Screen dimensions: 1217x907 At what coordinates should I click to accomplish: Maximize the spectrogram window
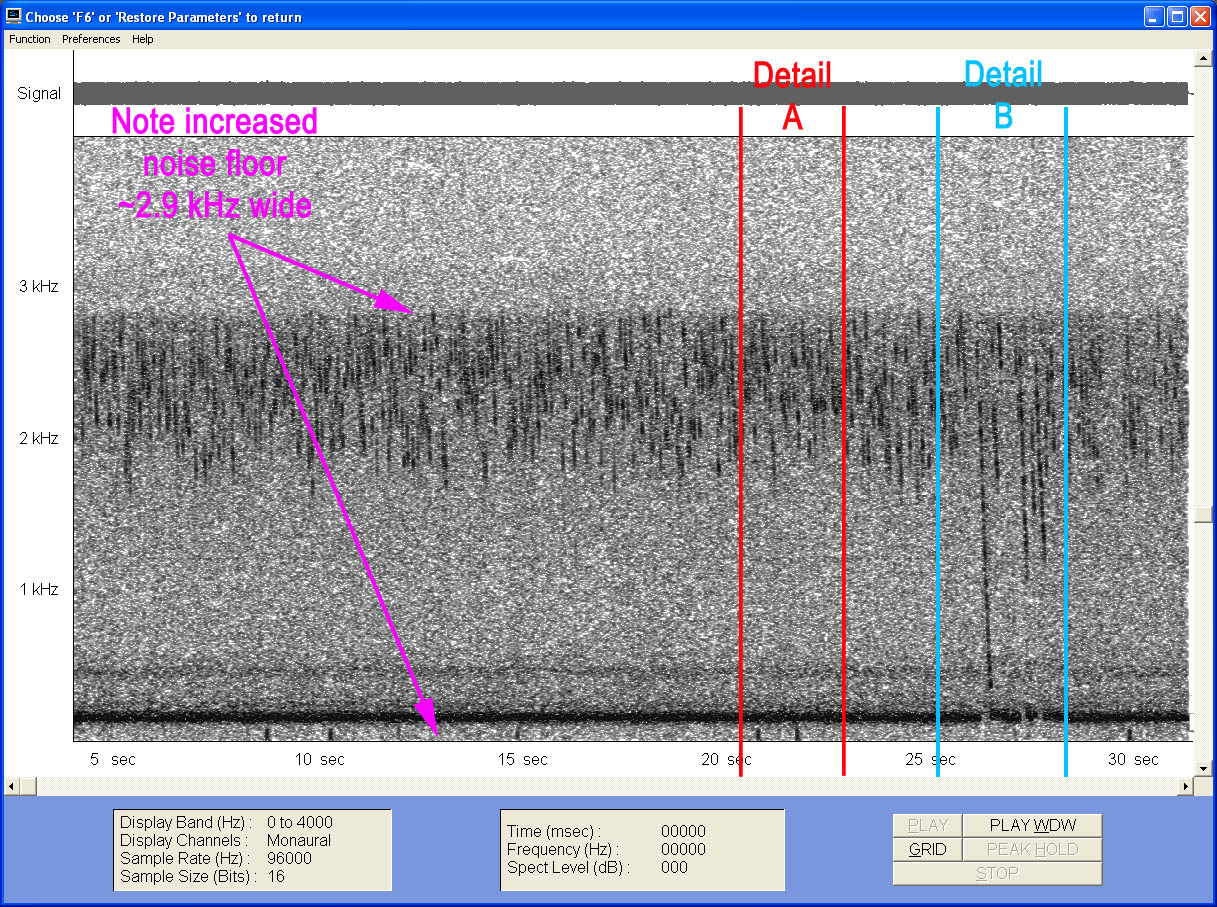[x=1177, y=16]
